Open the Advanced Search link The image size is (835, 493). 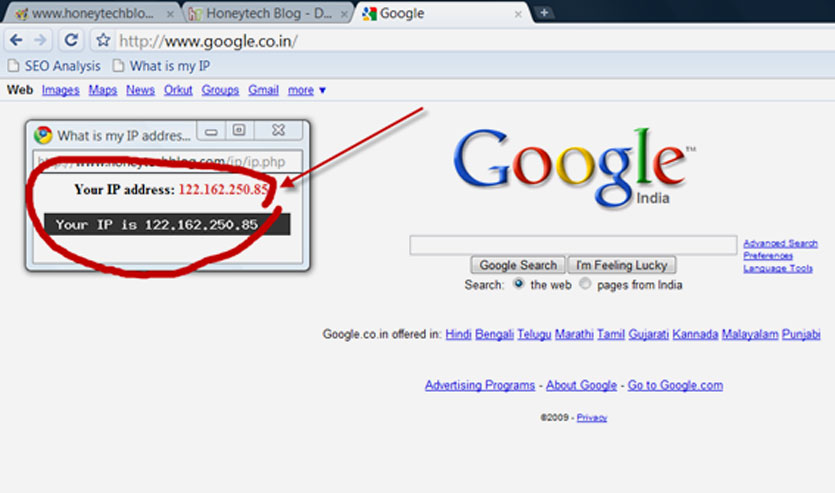[x=780, y=243]
